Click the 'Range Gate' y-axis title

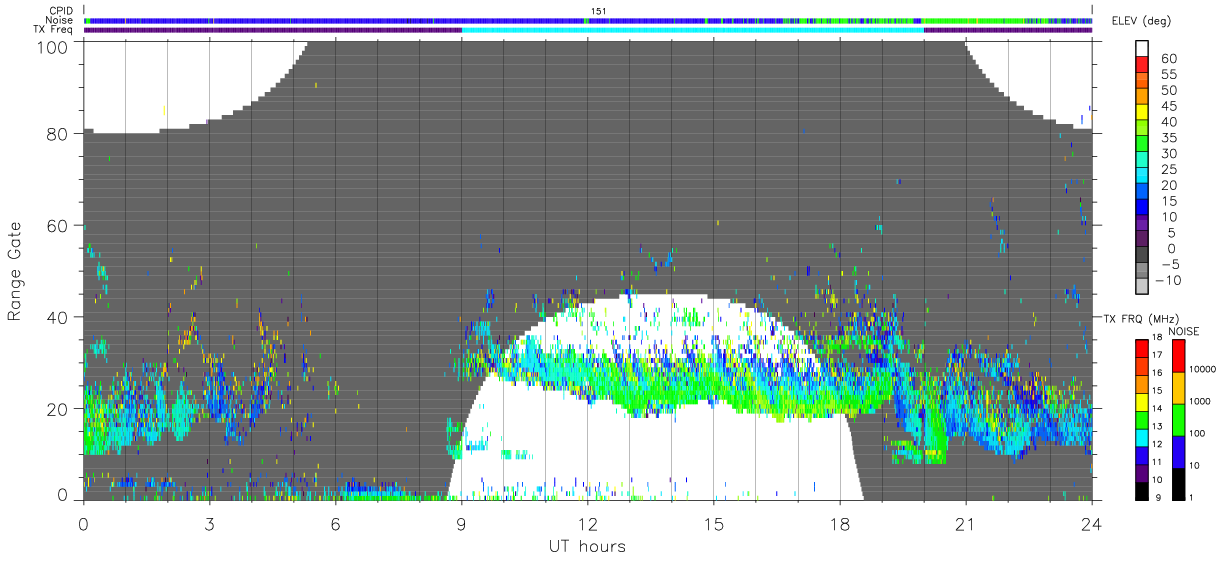point(15,271)
